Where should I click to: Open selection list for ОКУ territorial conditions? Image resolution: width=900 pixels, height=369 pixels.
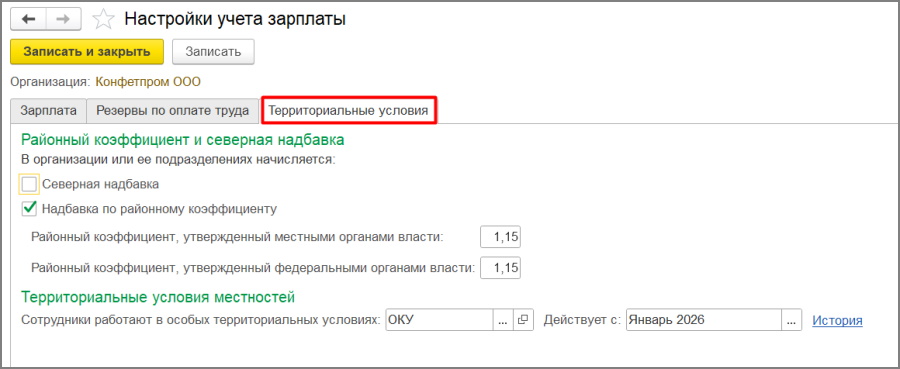click(503, 320)
